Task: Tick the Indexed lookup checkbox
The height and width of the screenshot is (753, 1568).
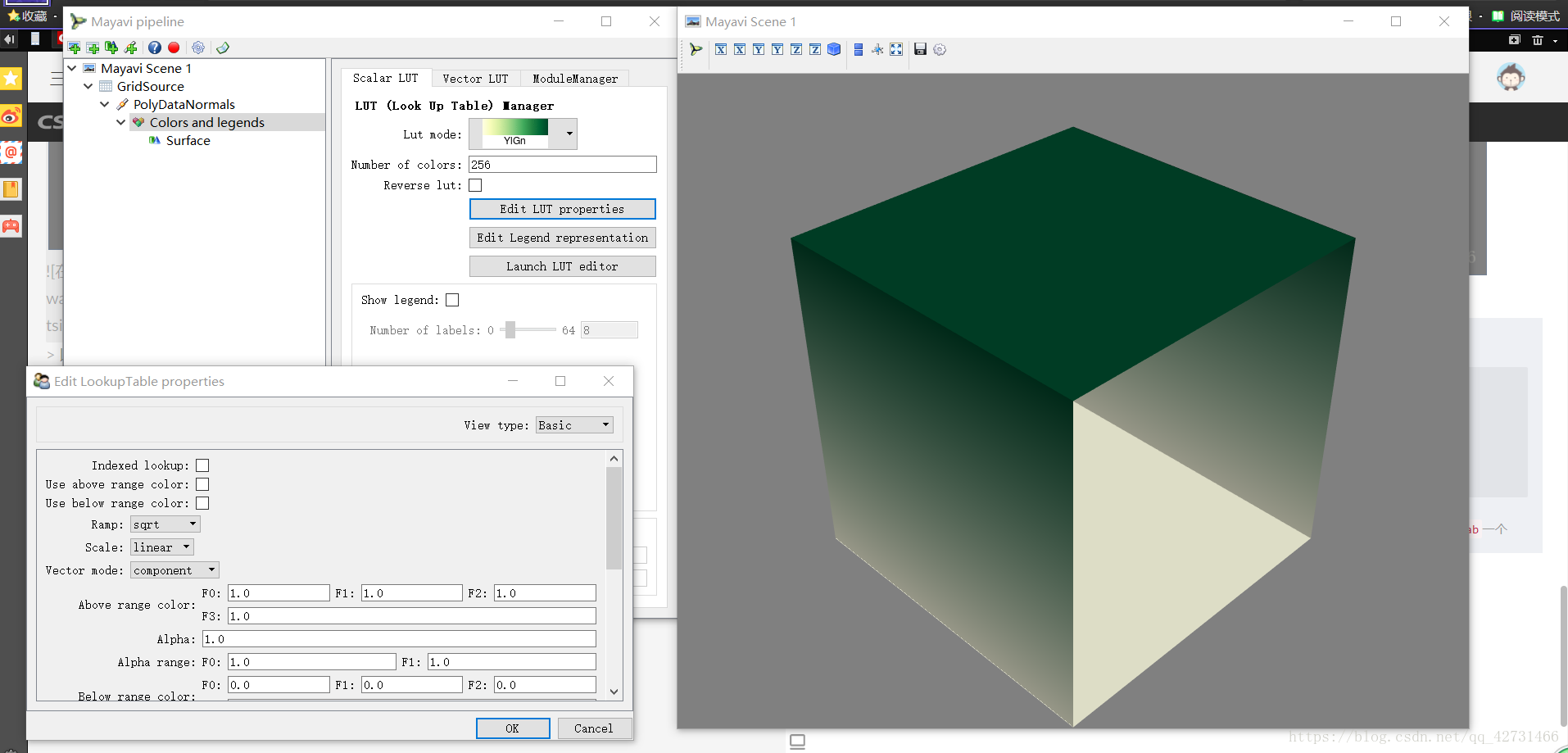Action: click(x=202, y=465)
